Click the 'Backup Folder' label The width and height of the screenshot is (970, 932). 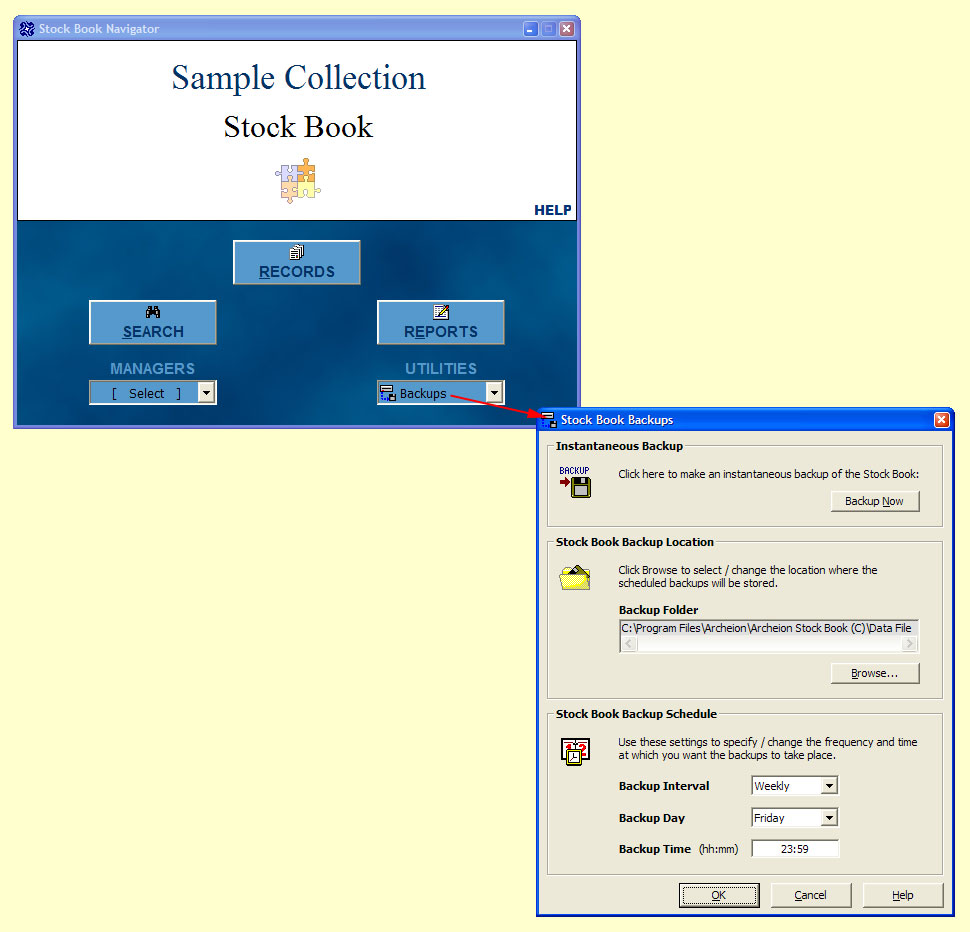658,610
